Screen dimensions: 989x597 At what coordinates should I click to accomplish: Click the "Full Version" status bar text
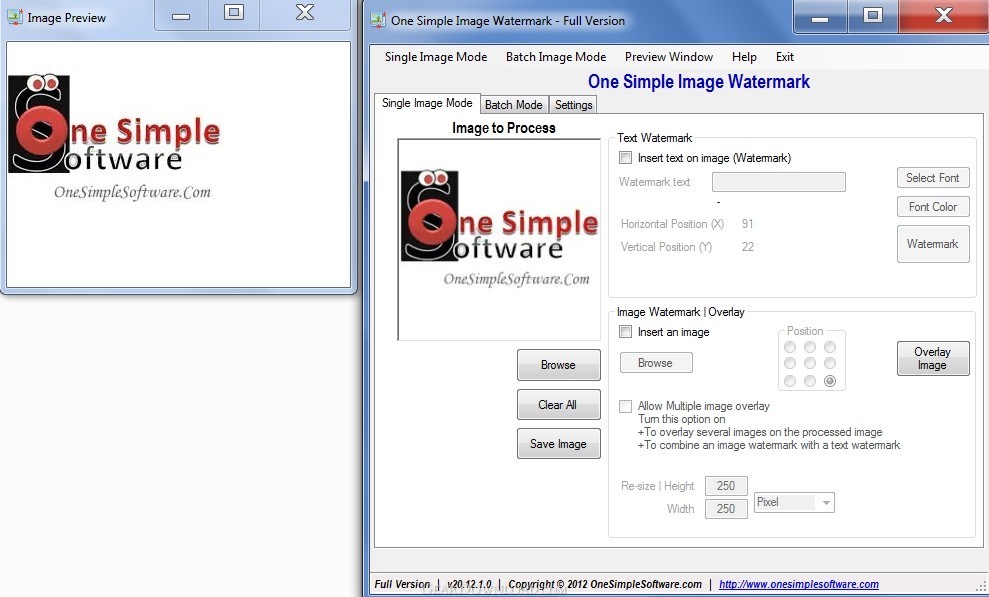[x=402, y=584]
